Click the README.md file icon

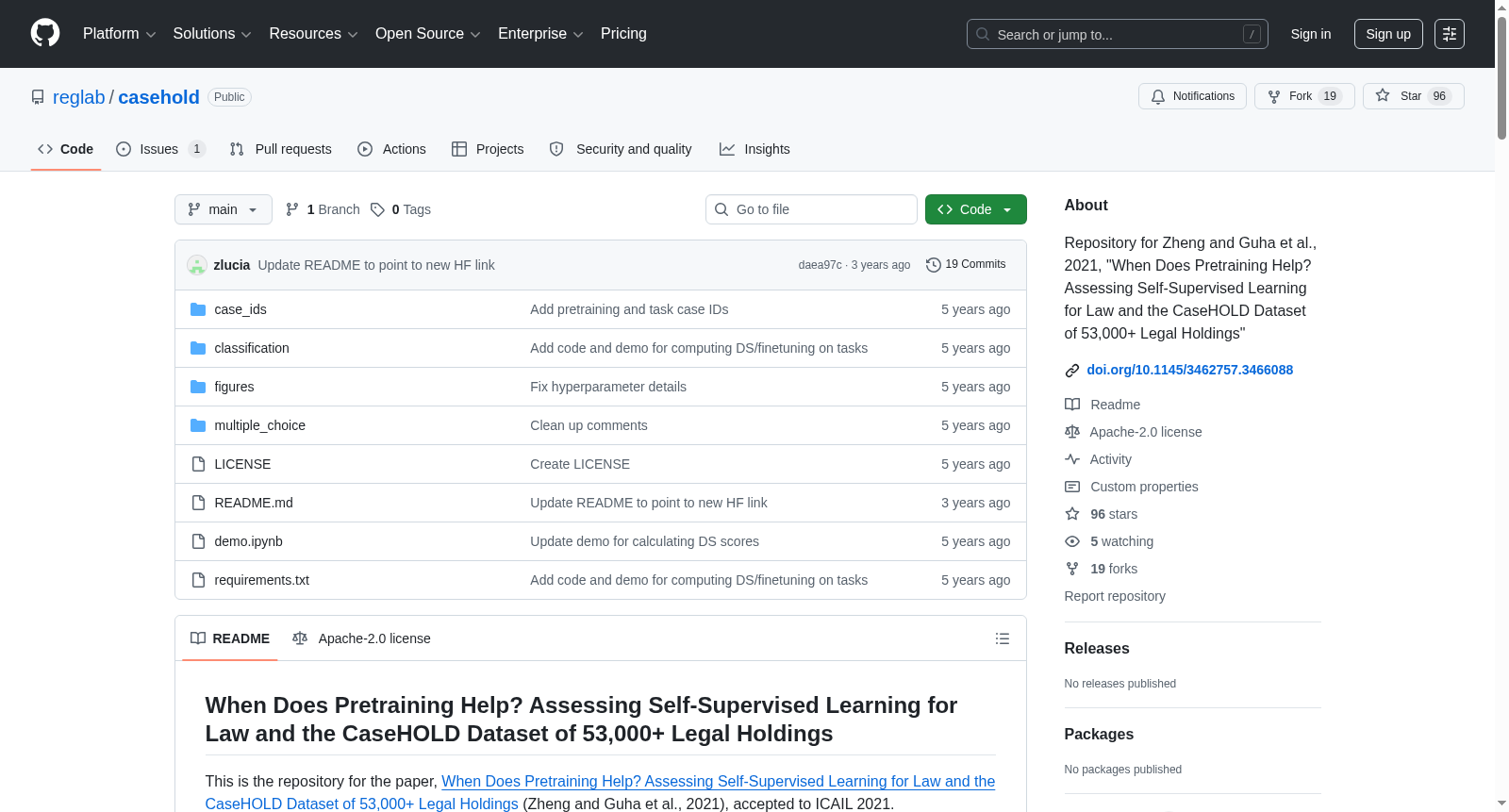pos(198,503)
